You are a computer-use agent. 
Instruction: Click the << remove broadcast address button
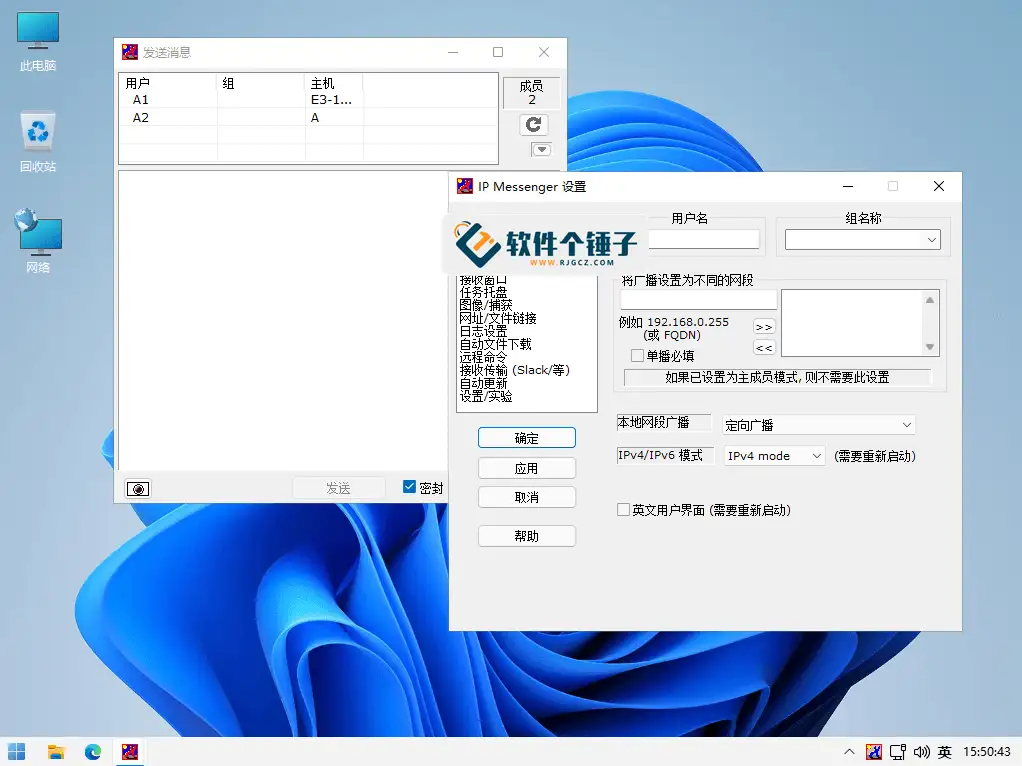click(764, 348)
